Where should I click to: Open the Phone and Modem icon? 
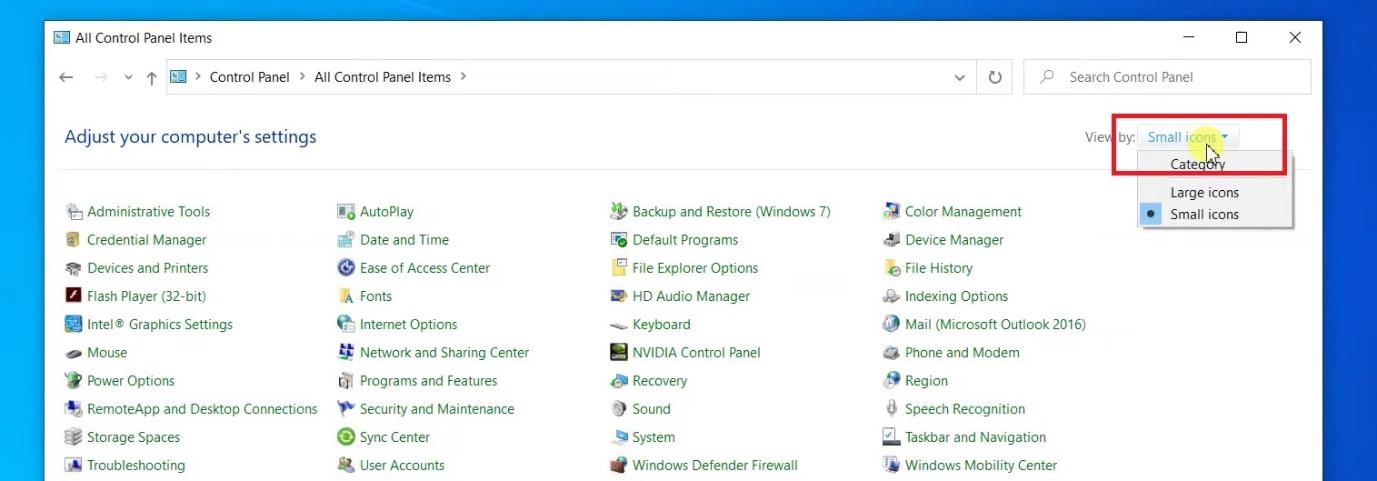point(891,353)
